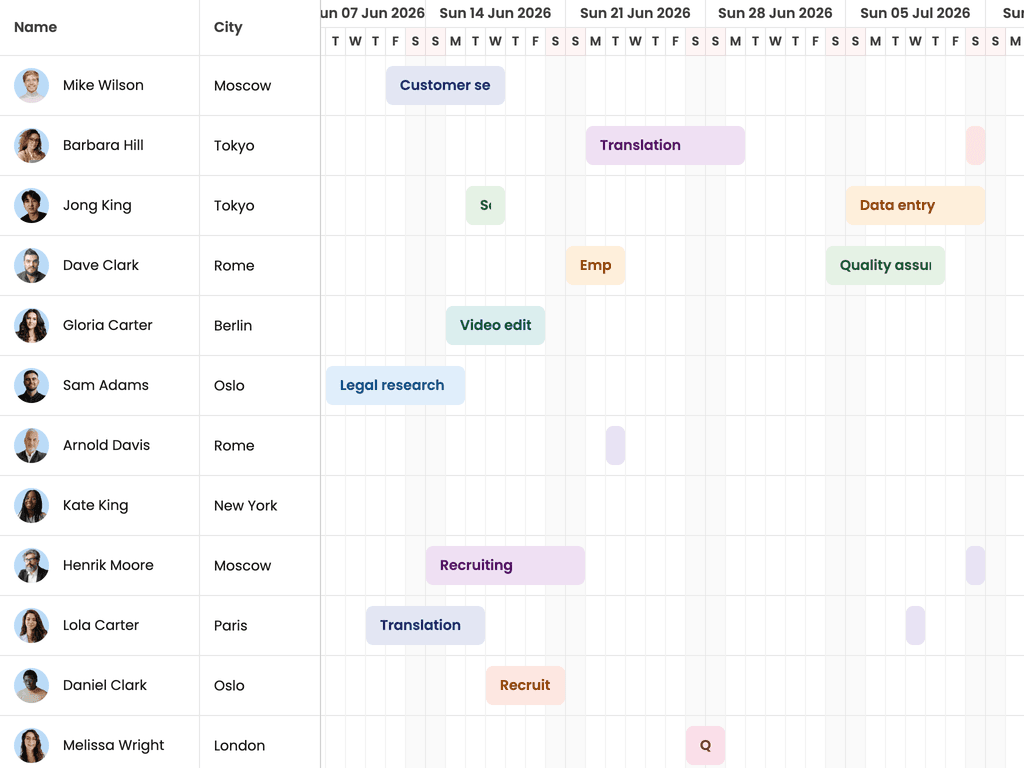Click the Legal research event bar

pos(396,386)
